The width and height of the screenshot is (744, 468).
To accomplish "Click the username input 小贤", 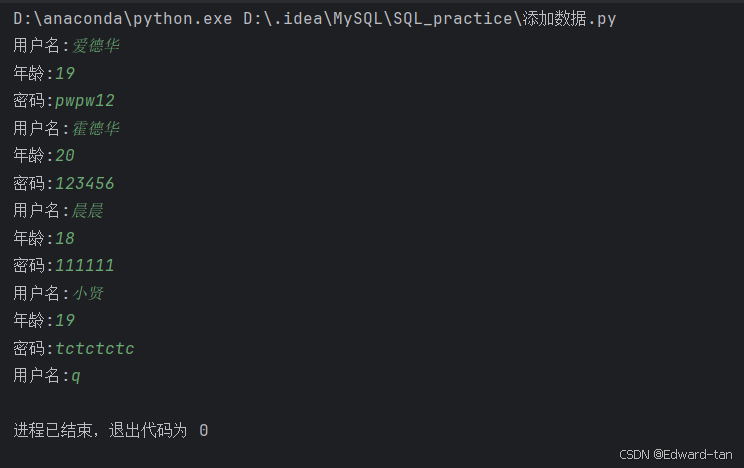I will [x=87, y=293].
